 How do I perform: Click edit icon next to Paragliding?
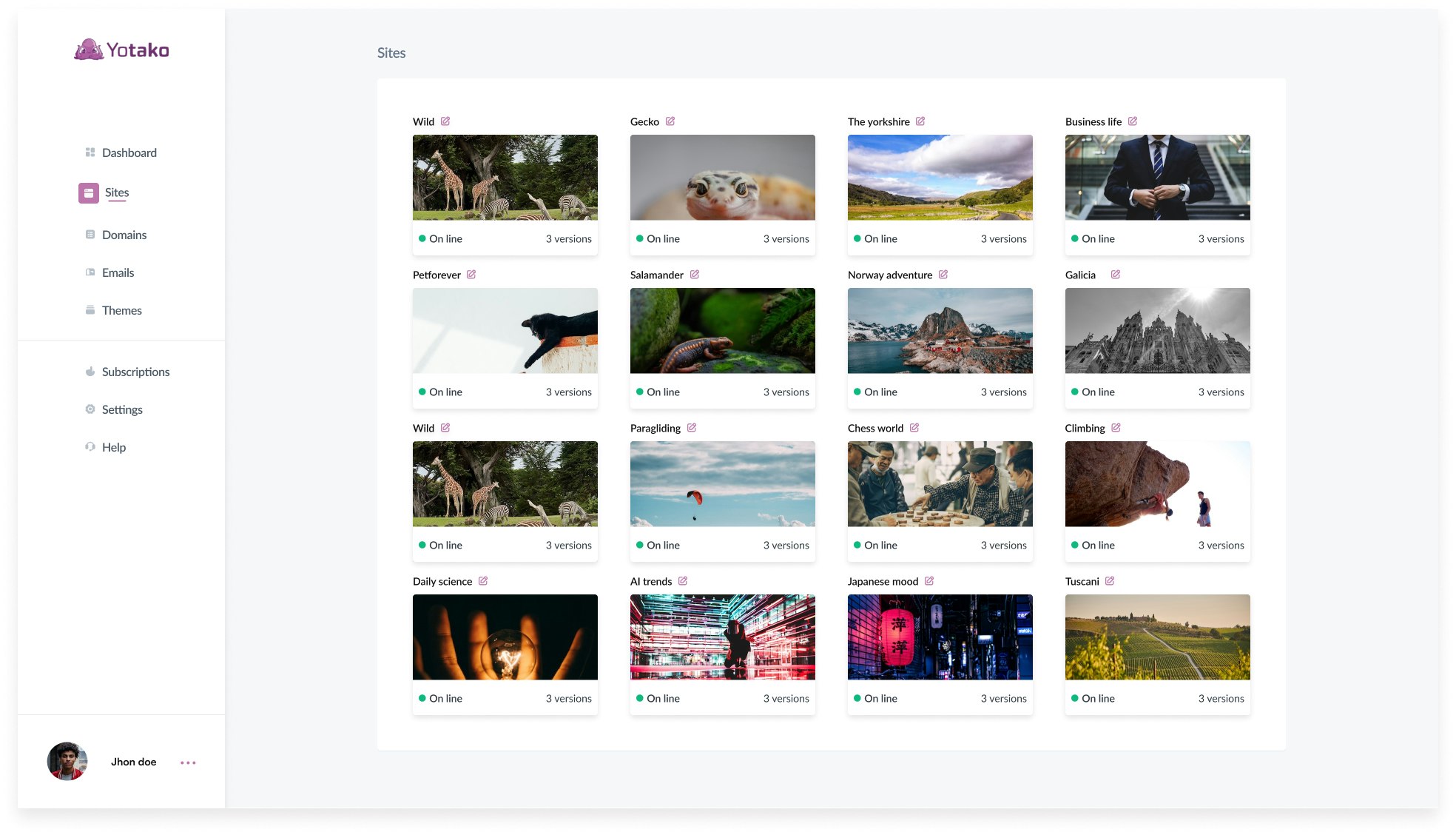tap(692, 428)
